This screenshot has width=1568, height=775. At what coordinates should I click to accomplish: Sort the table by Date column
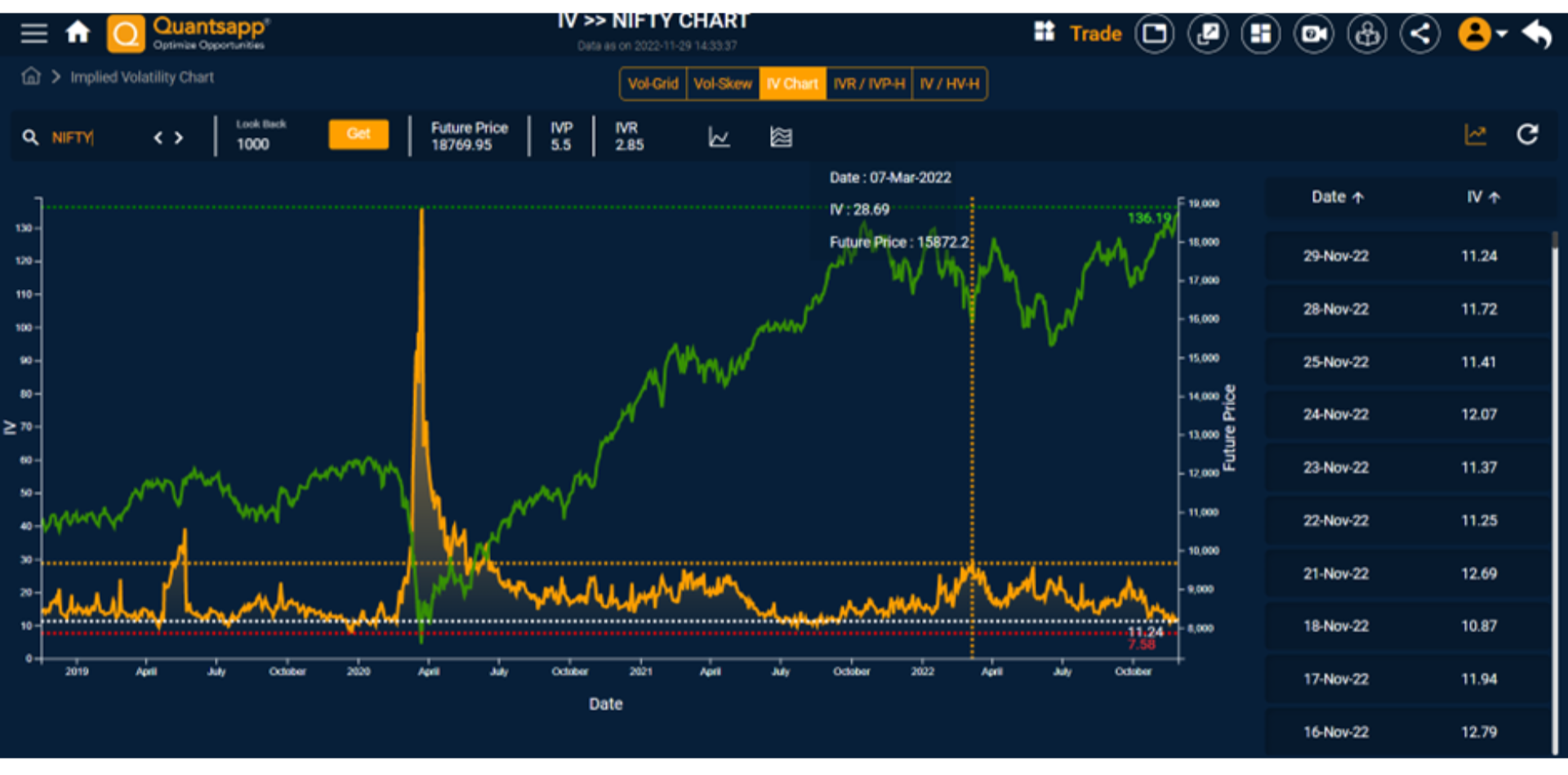[1337, 197]
